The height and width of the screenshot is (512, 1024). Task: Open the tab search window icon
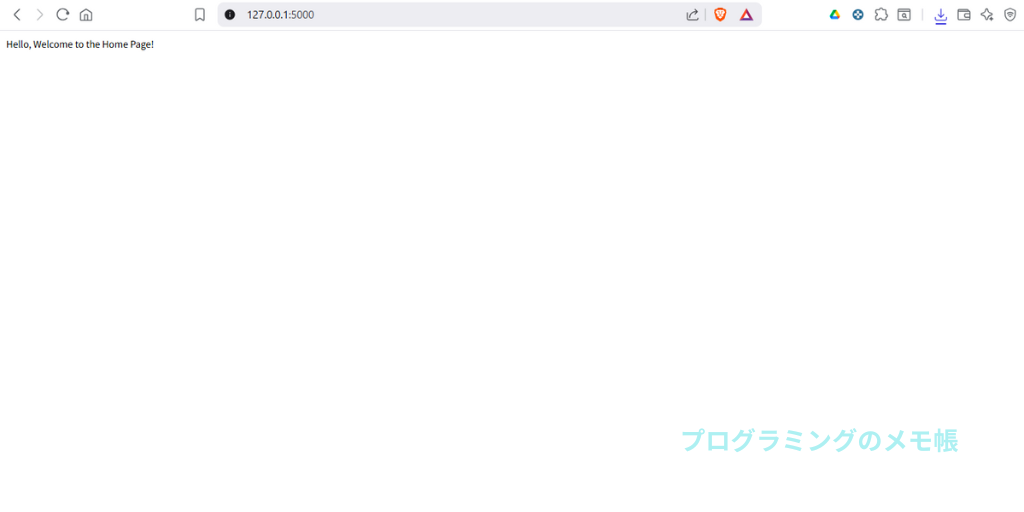coord(904,14)
